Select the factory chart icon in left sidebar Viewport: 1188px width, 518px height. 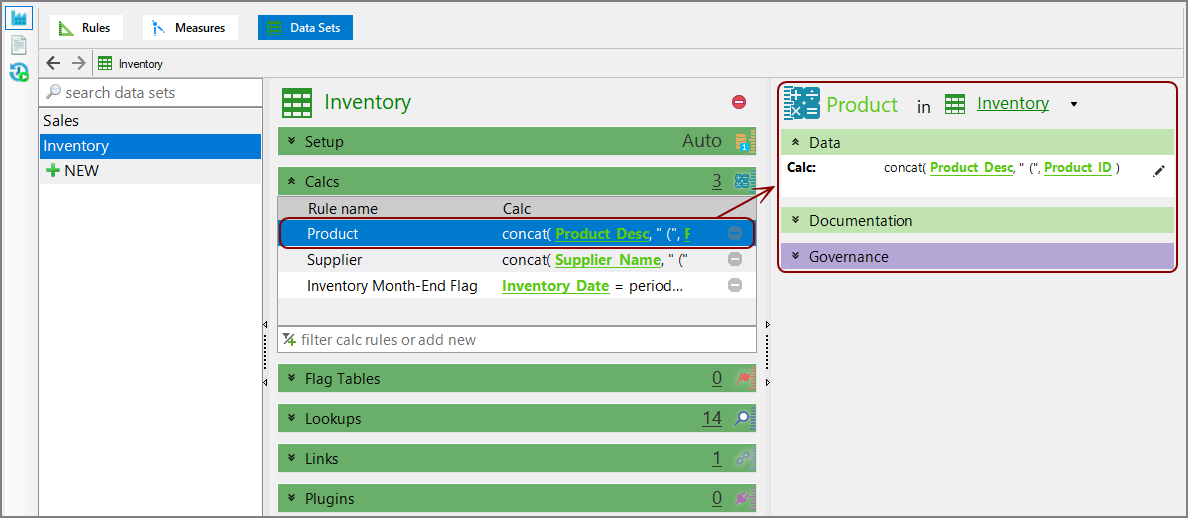pos(20,18)
